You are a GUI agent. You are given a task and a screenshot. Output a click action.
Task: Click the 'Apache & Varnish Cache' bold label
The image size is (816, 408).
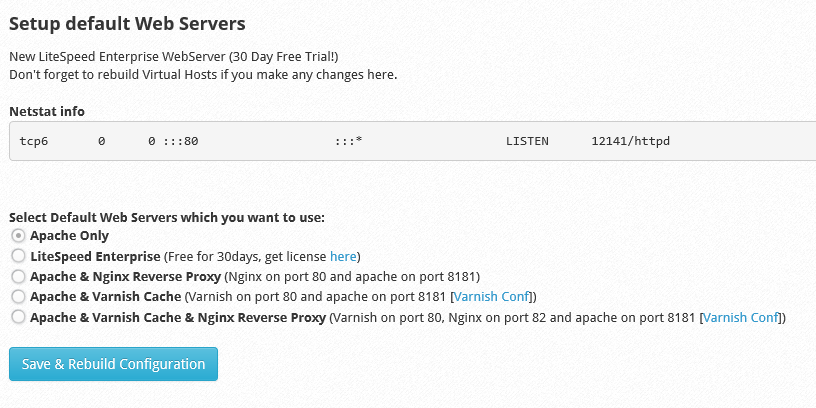pos(106,297)
